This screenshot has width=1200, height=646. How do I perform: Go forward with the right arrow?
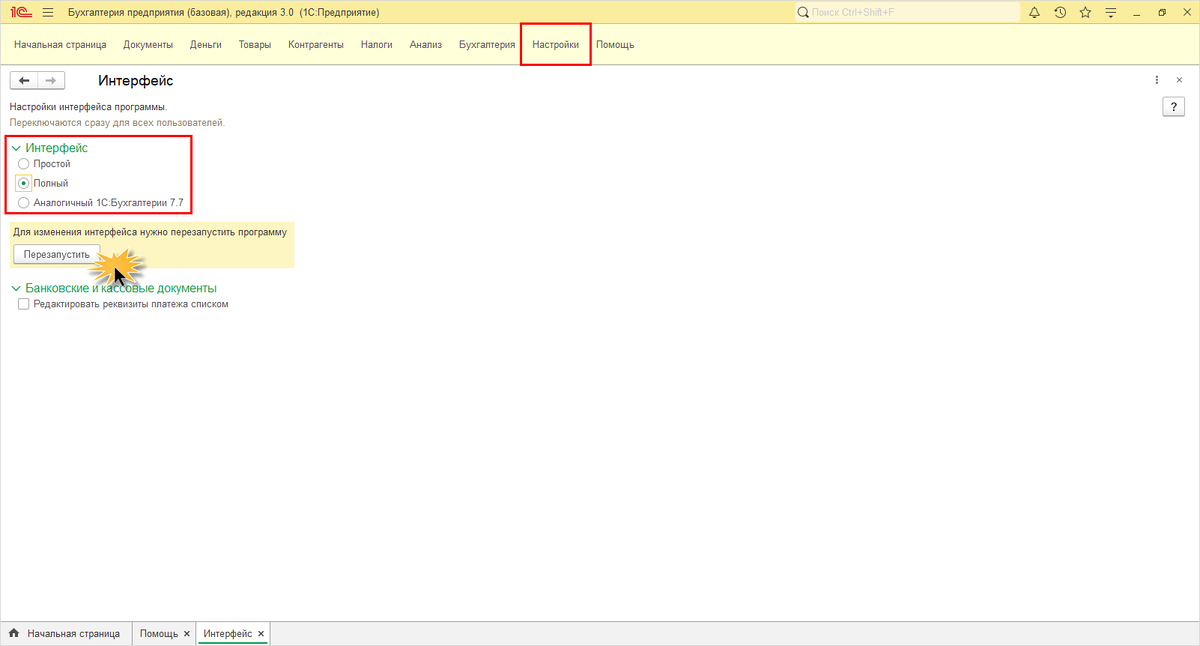click(x=52, y=80)
